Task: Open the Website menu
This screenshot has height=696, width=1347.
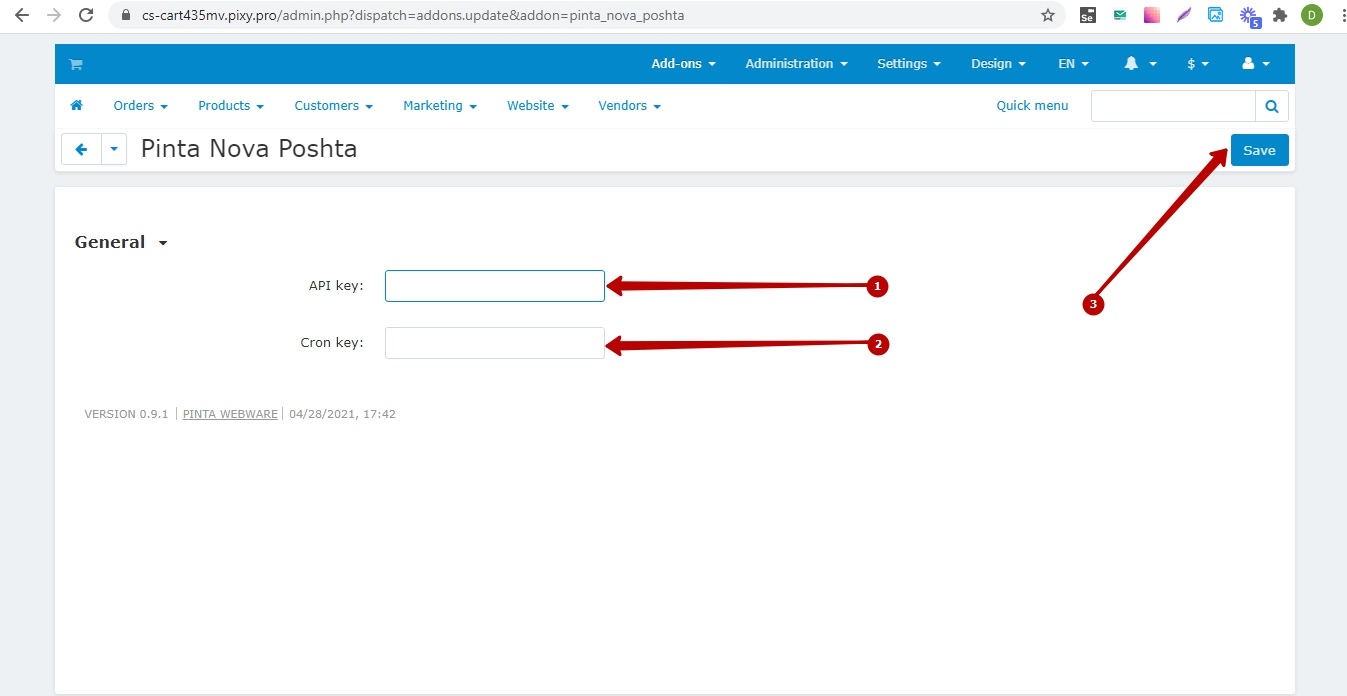Action: click(x=538, y=105)
